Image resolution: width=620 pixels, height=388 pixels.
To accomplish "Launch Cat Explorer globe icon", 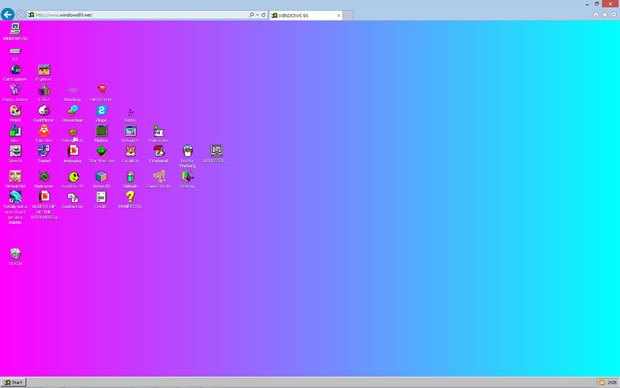I will pyautogui.click(x=15, y=73).
